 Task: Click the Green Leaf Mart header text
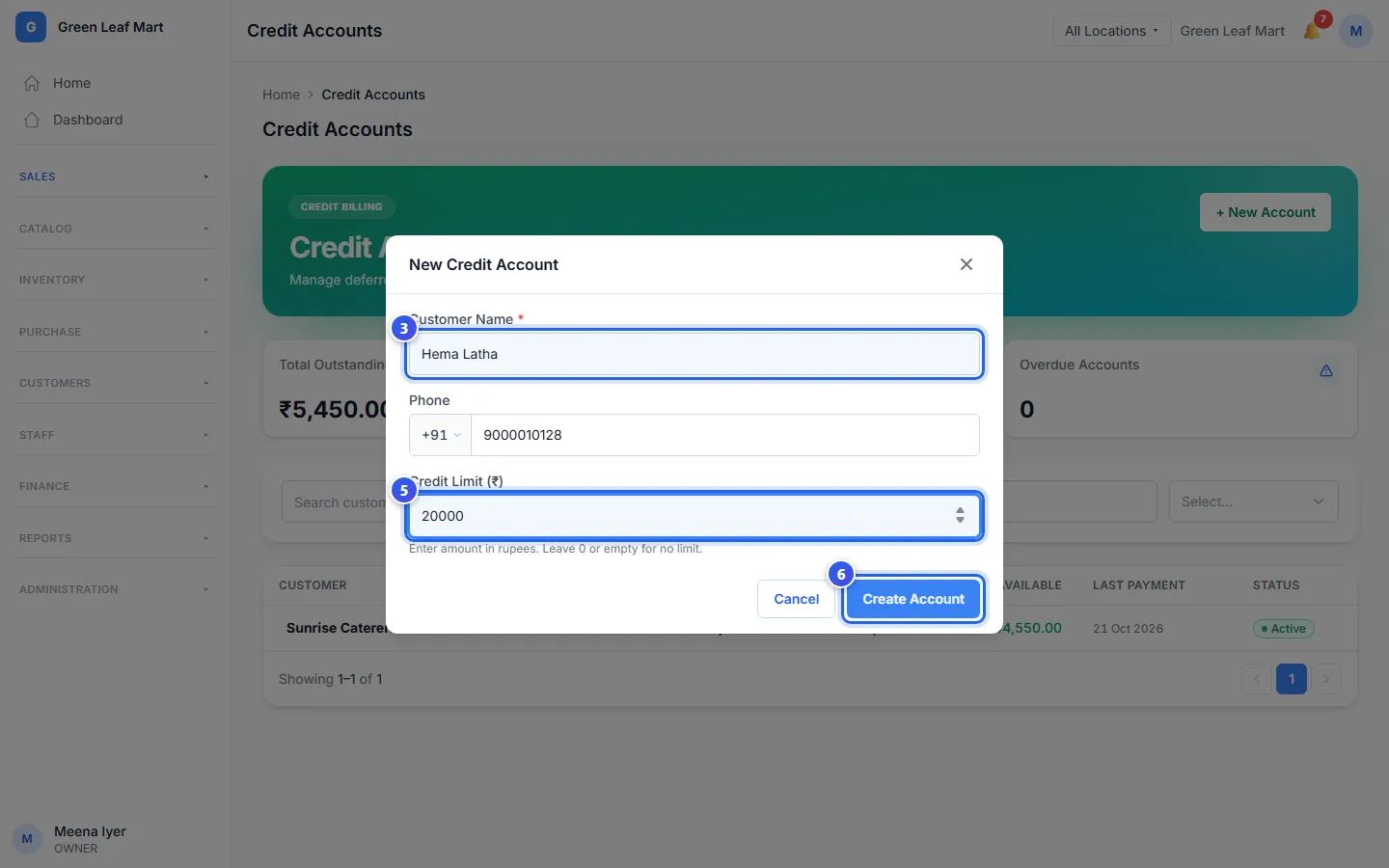point(1232,31)
